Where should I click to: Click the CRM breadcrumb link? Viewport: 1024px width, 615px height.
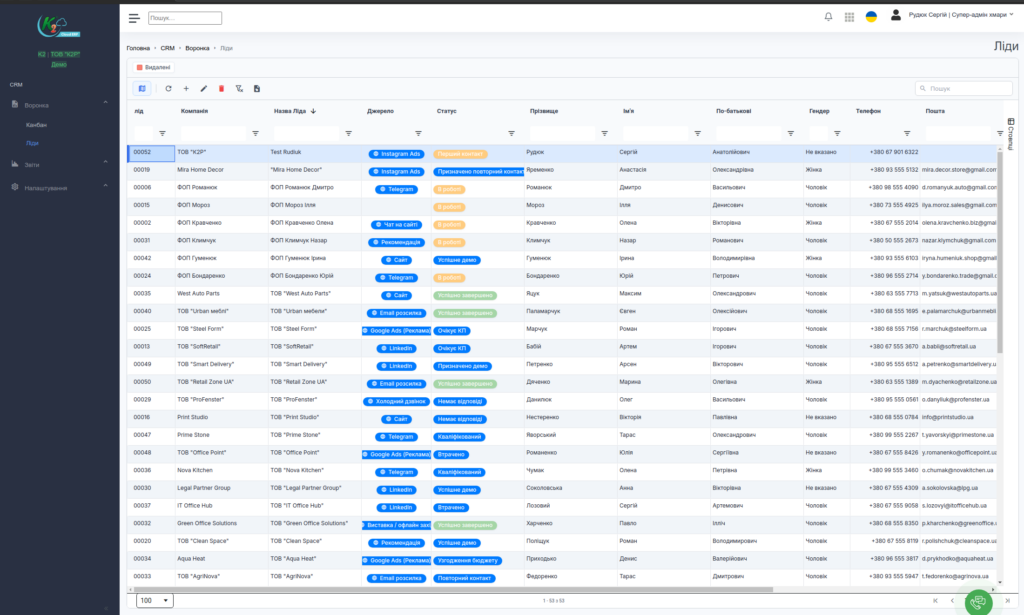167,48
